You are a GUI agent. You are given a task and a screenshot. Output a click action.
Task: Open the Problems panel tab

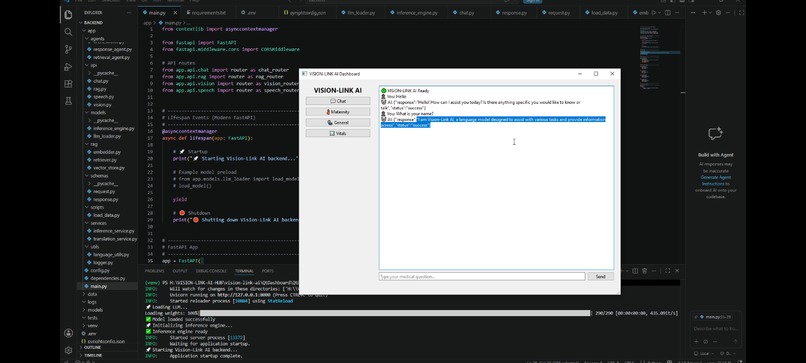click(x=154, y=271)
